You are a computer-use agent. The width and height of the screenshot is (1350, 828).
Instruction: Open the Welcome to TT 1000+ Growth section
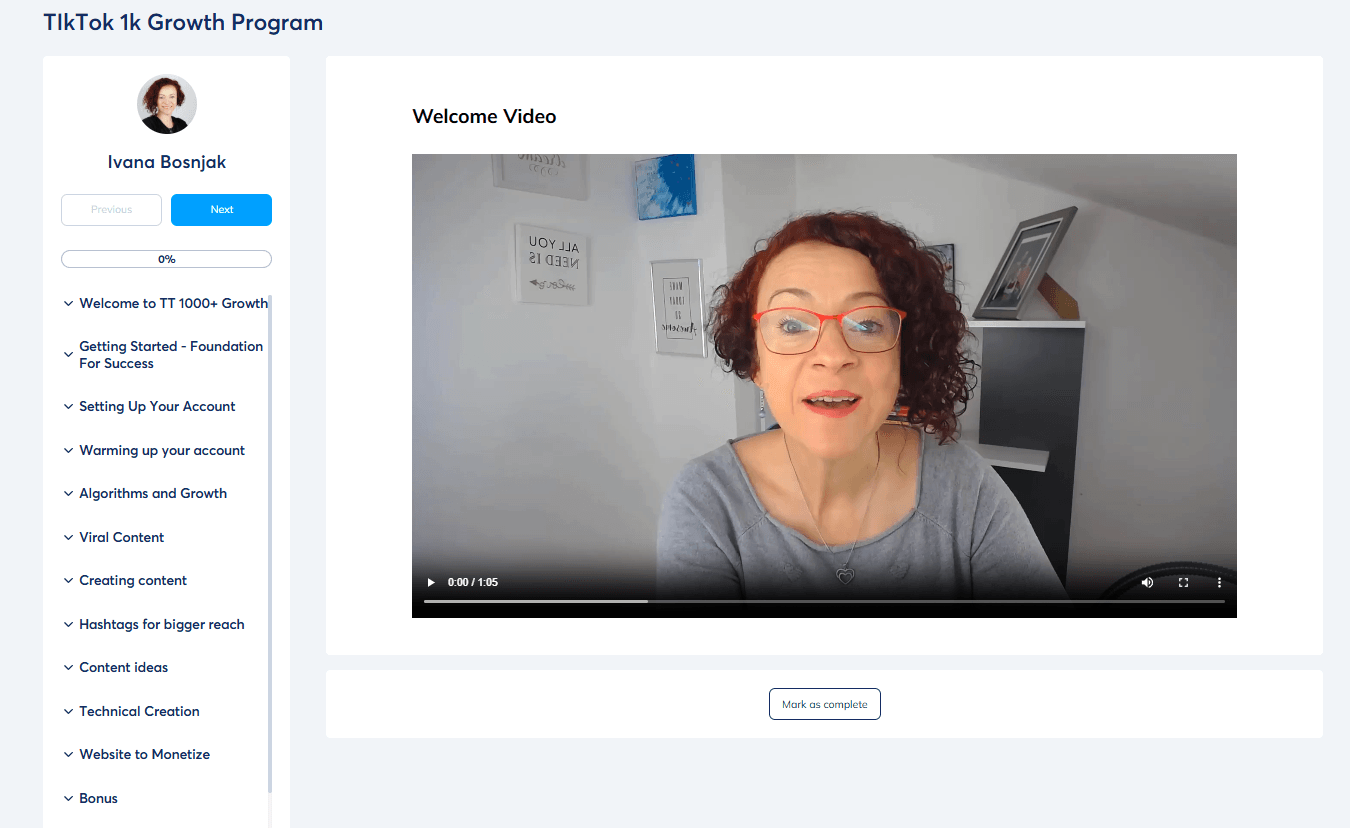[x=174, y=303]
